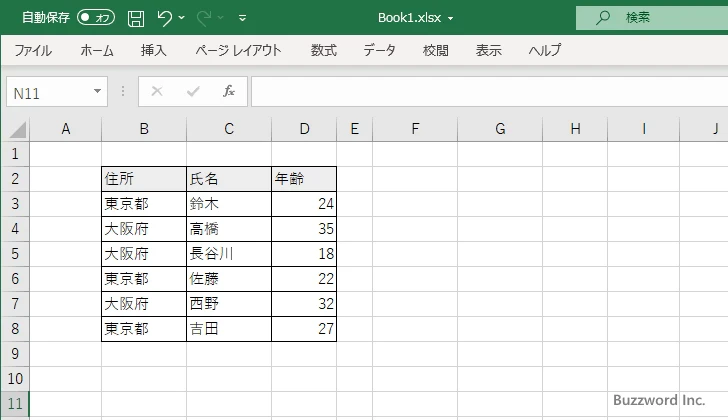Screen dimensions: 728x420
Task: Select 大阪府 cell in row 7
Action: 144,304
